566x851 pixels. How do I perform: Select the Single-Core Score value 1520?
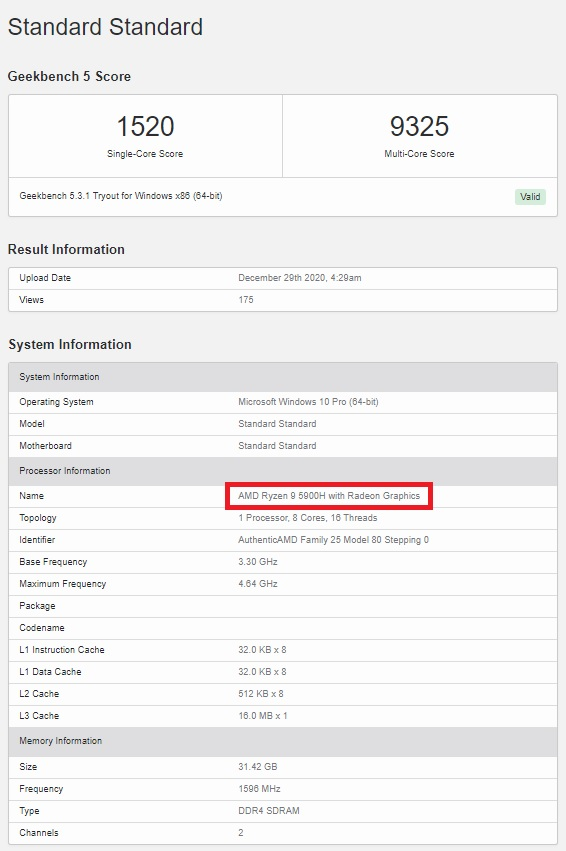(145, 126)
